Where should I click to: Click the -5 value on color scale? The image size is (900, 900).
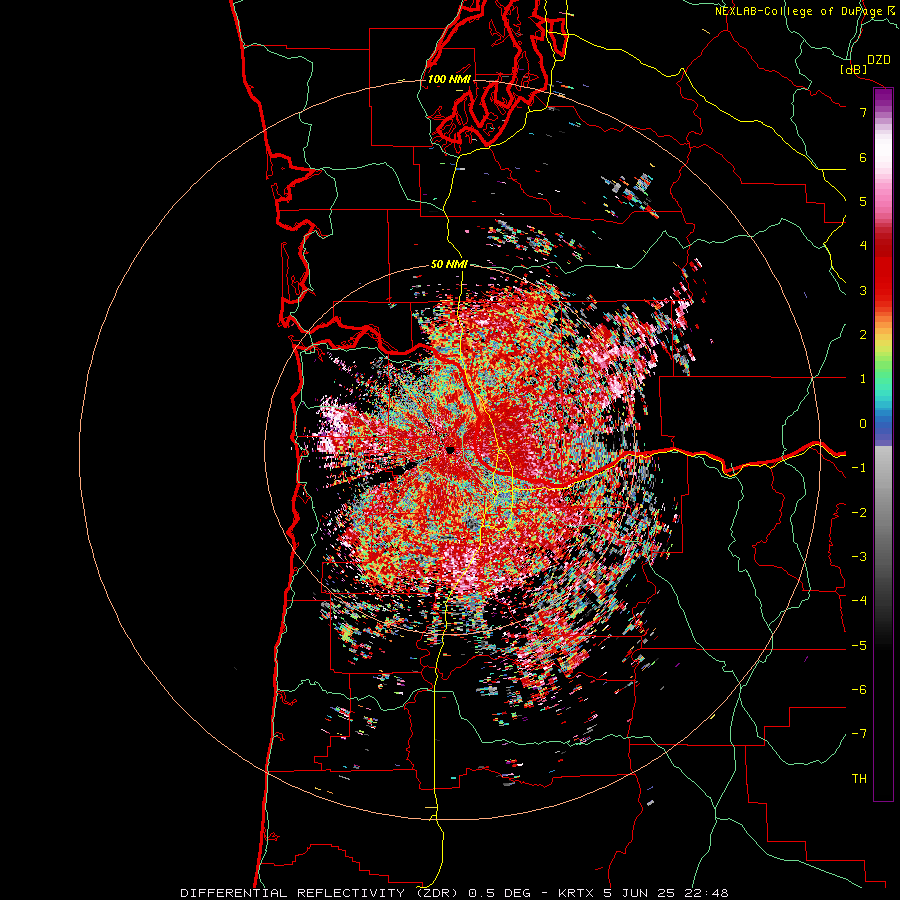[x=859, y=646]
